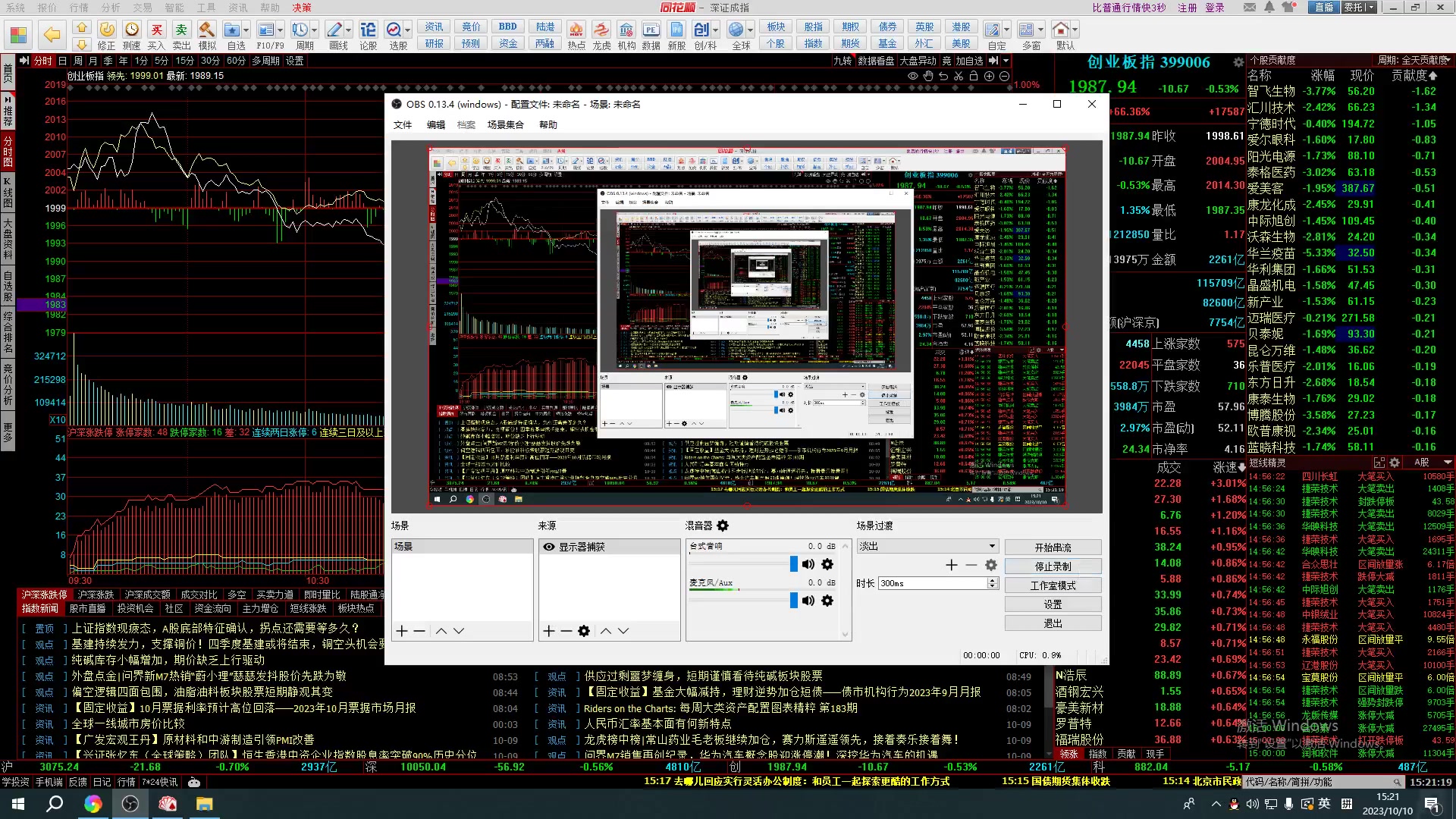Toggle the 直播 button in title bar
The width and height of the screenshot is (1456, 819).
(x=1324, y=8)
